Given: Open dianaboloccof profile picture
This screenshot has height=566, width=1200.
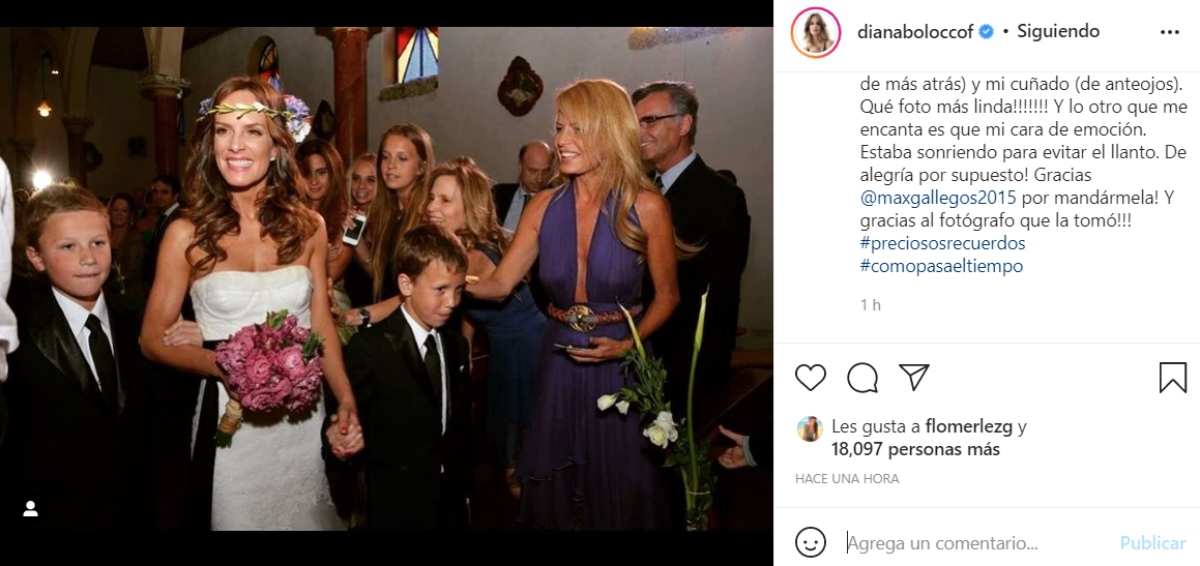Looking at the screenshot, I should [x=816, y=32].
